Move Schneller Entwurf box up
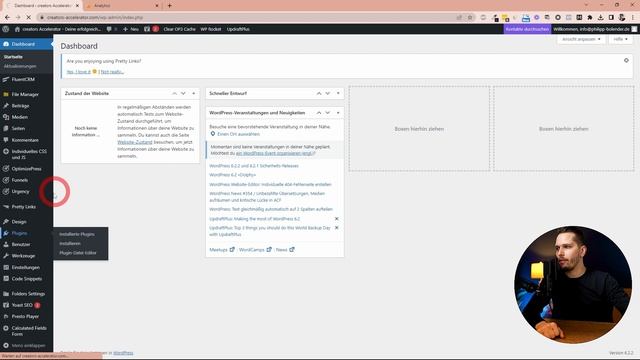 point(319,93)
